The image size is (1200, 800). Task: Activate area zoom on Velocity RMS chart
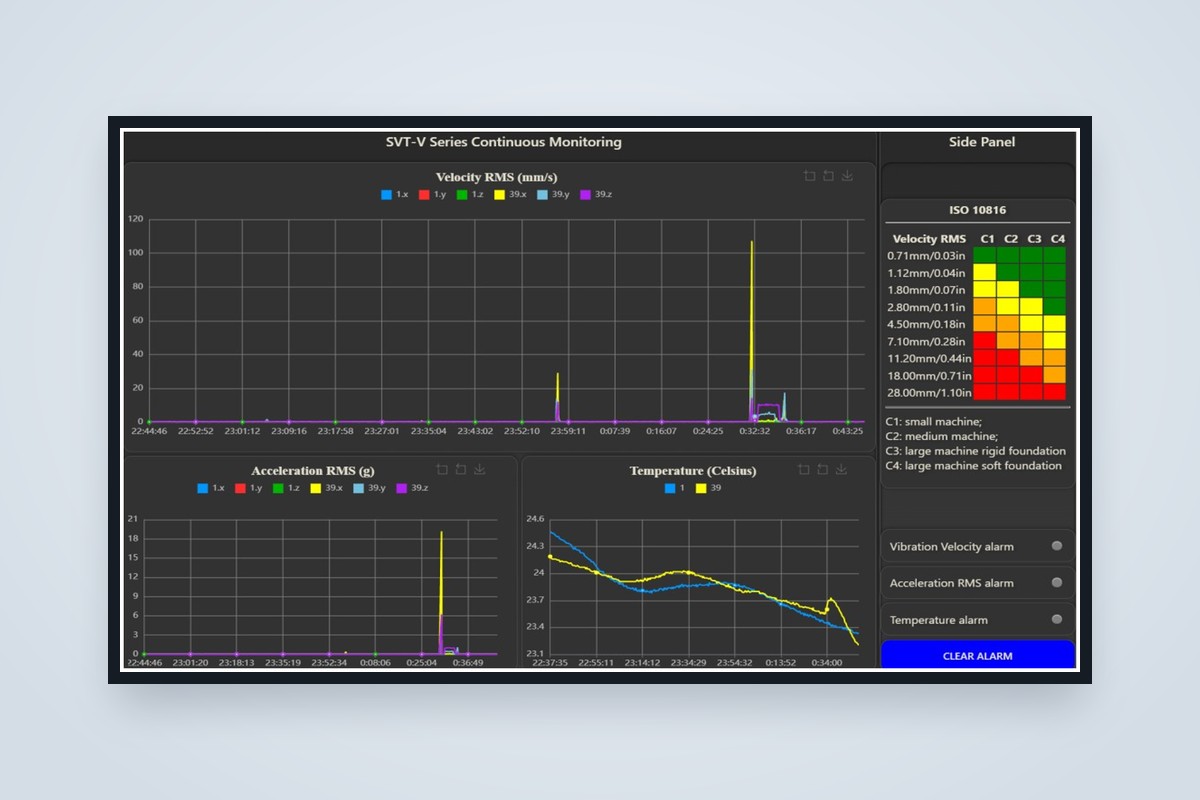tap(810, 176)
